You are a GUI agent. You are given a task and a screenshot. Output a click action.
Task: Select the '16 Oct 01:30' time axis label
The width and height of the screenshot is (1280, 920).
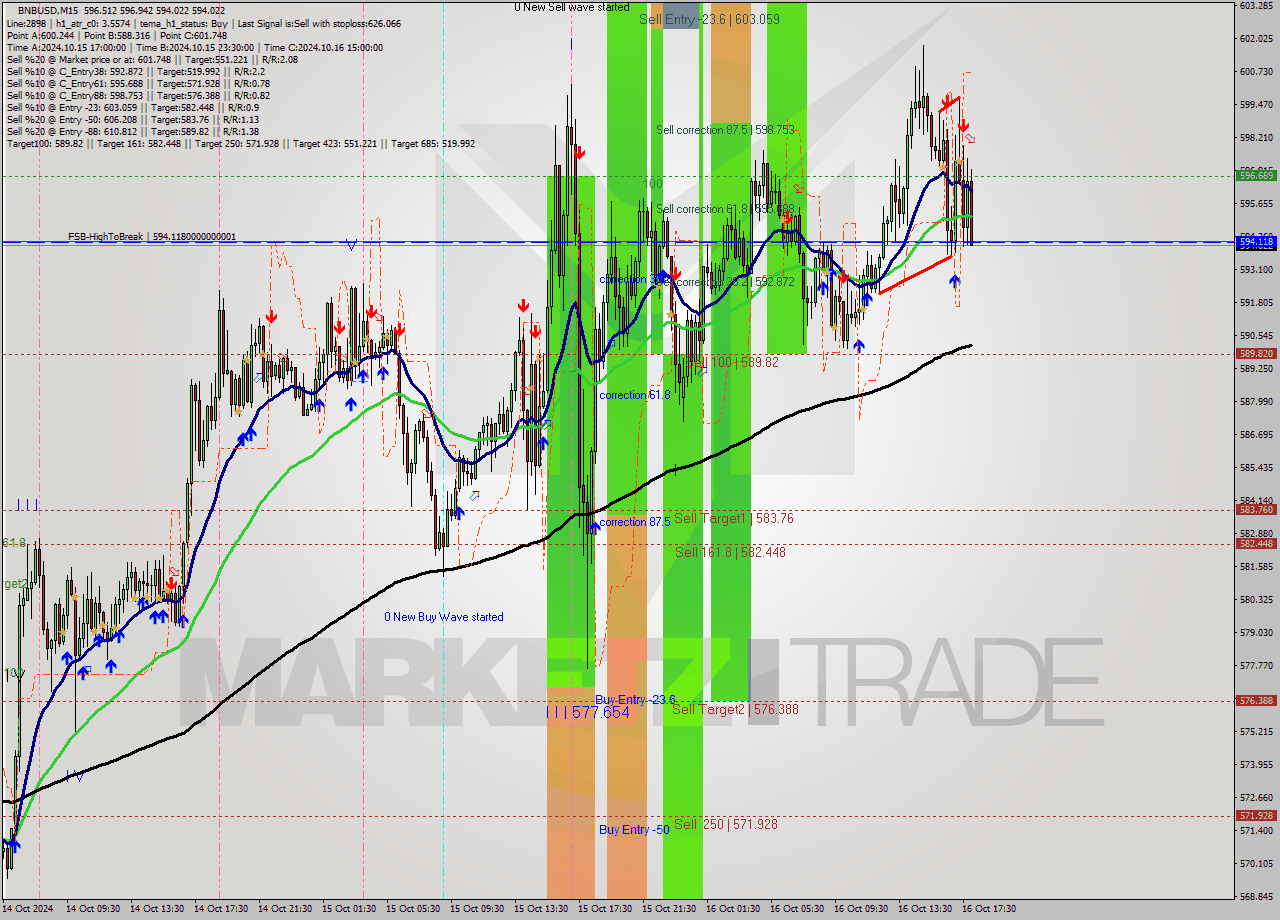click(x=732, y=909)
